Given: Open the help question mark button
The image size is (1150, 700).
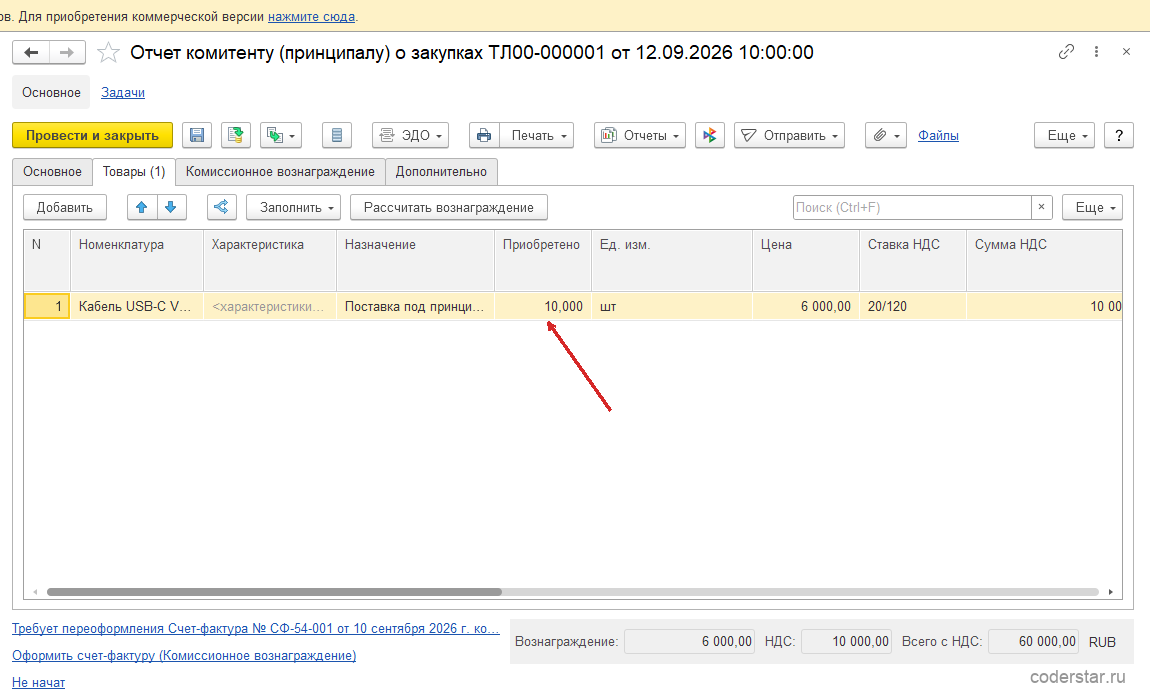Looking at the screenshot, I should pos(1118,136).
